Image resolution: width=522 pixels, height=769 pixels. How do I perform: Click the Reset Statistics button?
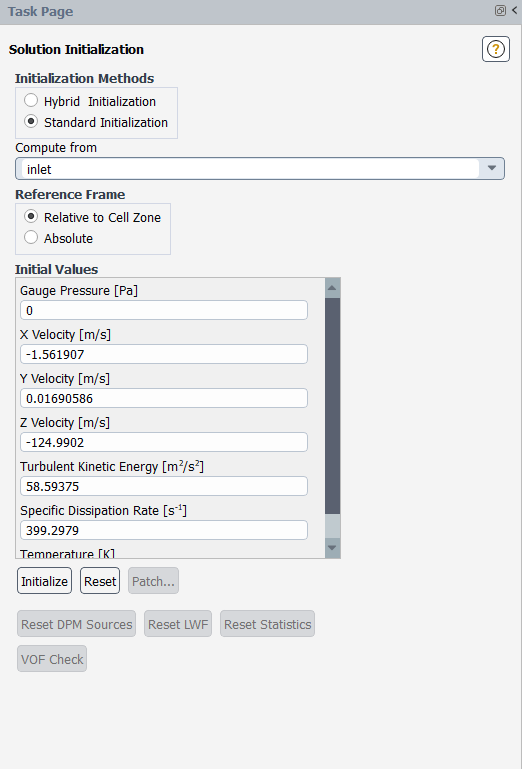267,624
